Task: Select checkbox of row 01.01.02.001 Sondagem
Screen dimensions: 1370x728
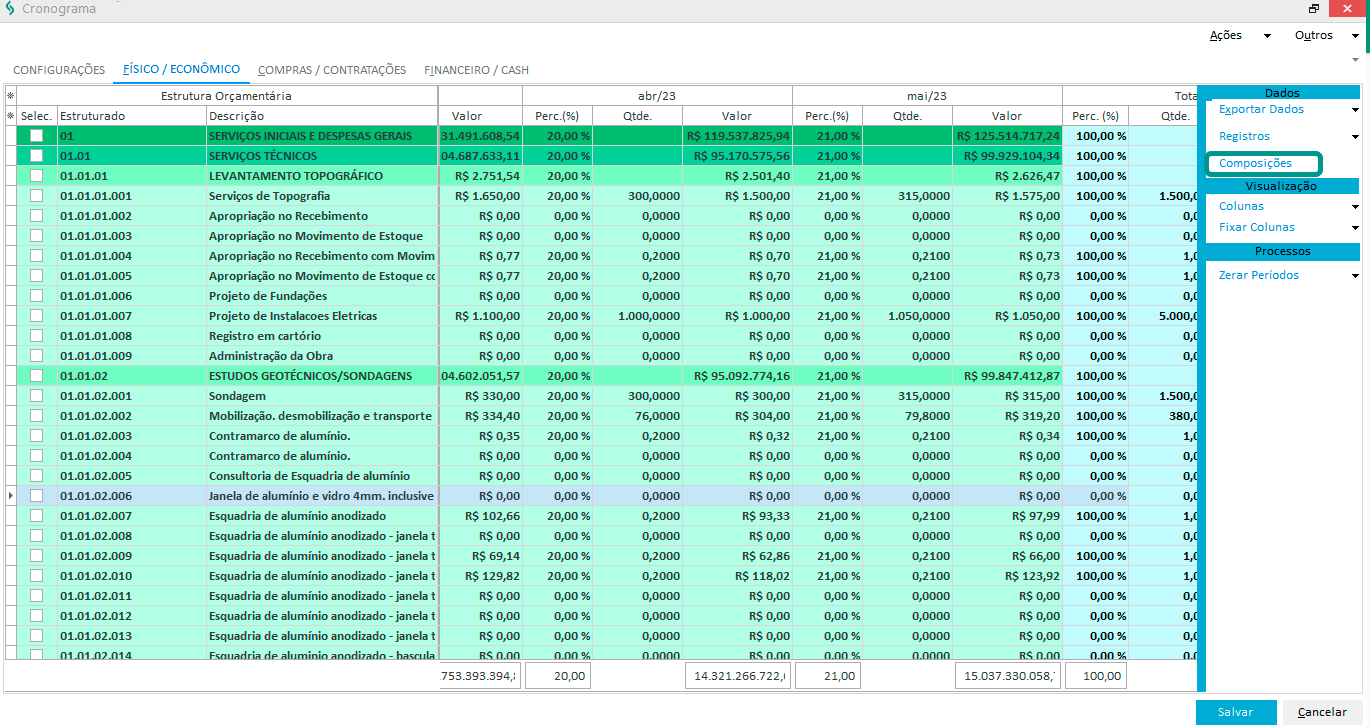Action: pyautogui.click(x=37, y=396)
